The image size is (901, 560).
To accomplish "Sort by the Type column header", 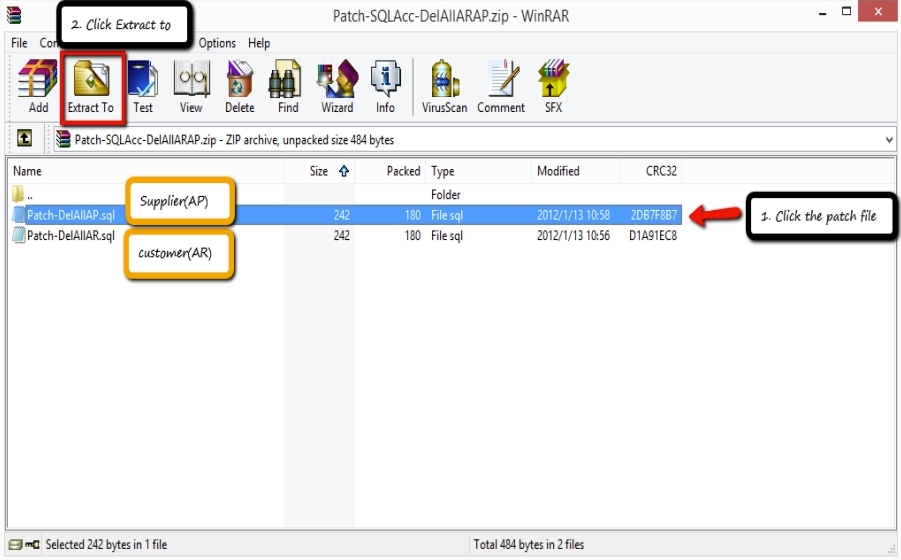I will click(x=479, y=171).
